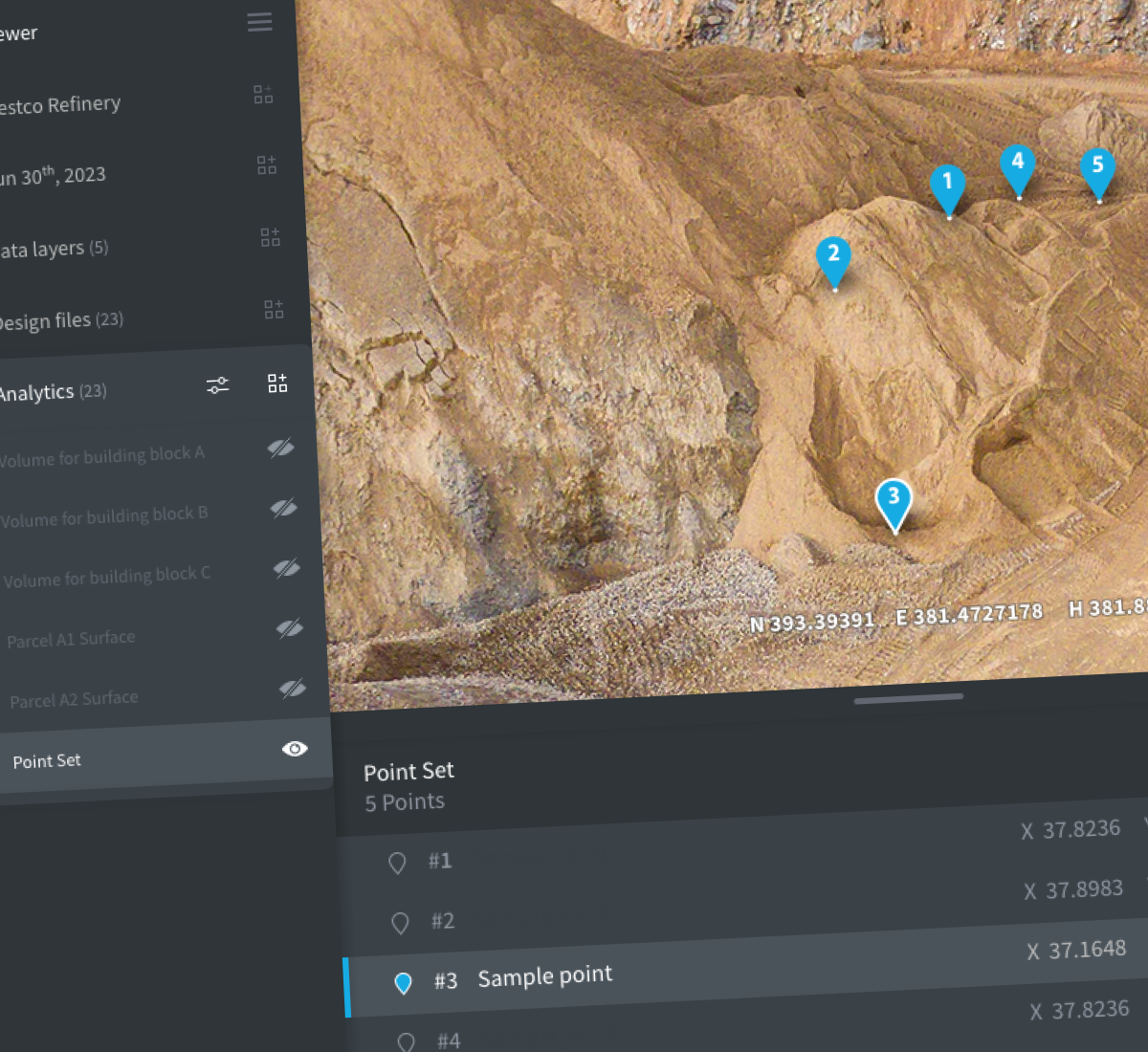Expand the Data layers section
This screenshot has width=1148, height=1052.
point(53,248)
